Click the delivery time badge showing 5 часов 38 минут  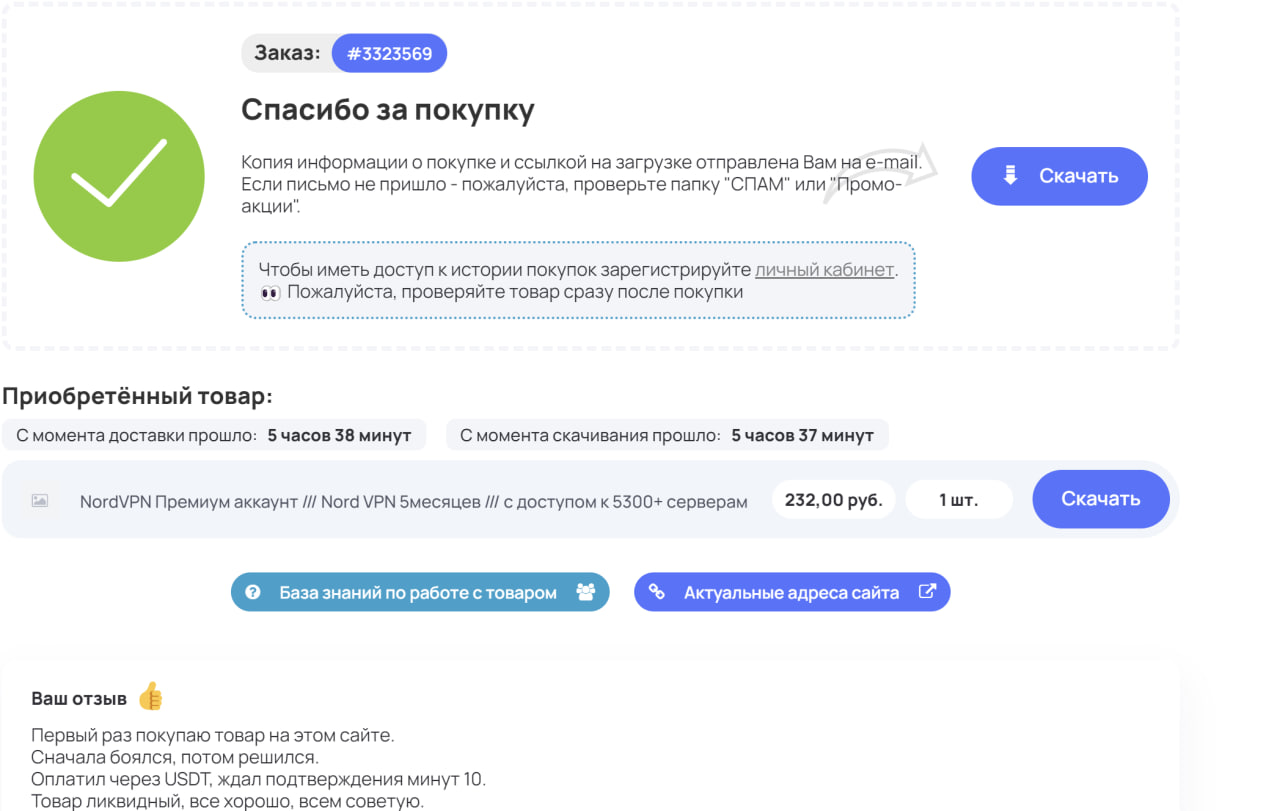[214, 435]
